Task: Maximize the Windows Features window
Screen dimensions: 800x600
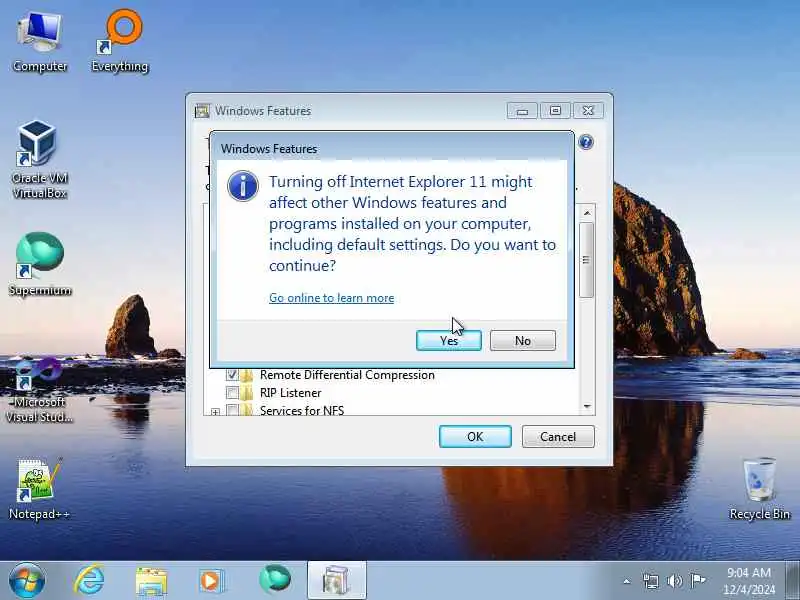Action: 555,111
